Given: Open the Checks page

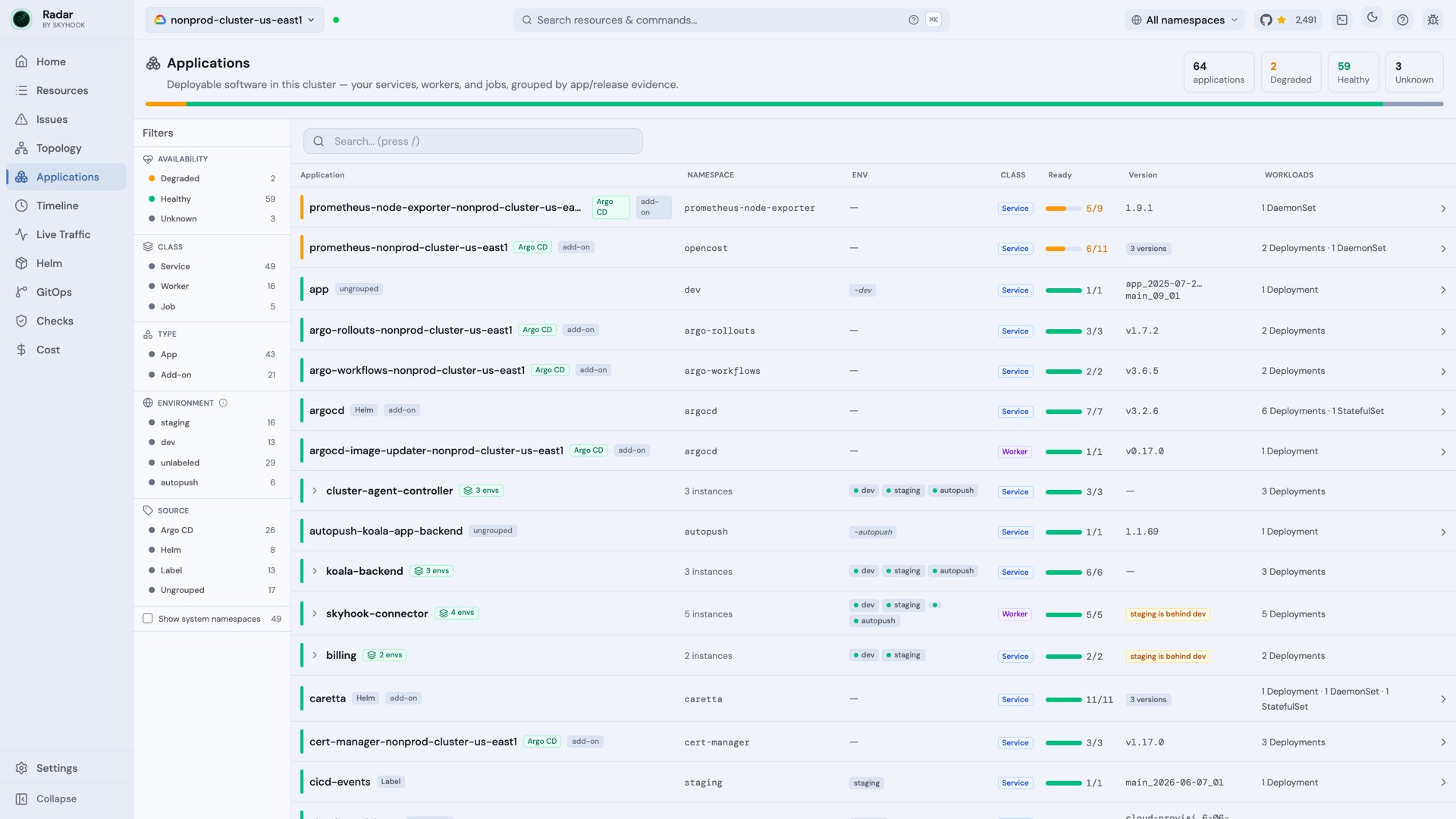Looking at the screenshot, I should (67, 321).
